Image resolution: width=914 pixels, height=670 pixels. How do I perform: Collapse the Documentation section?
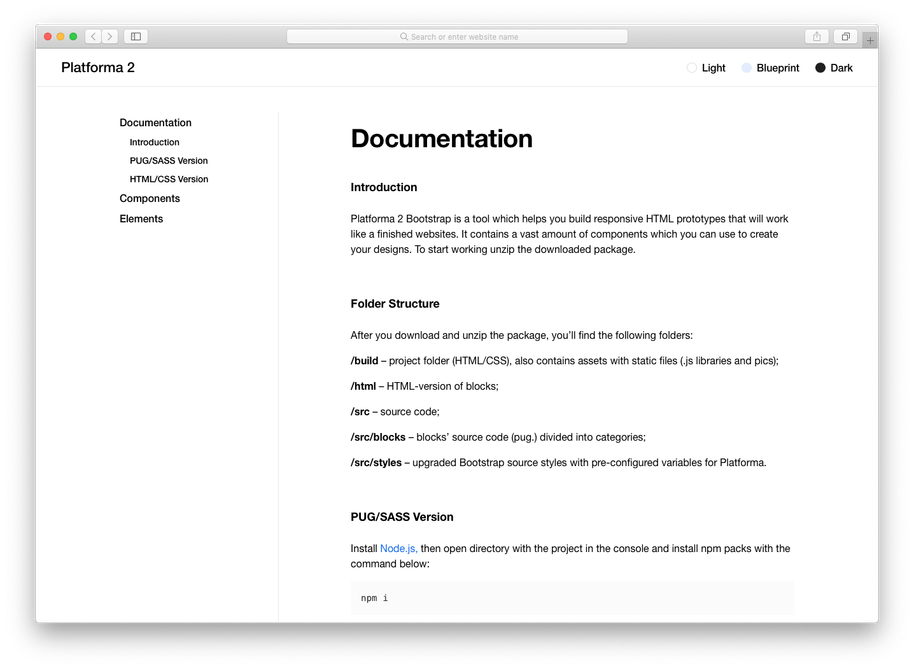(x=155, y=122)
